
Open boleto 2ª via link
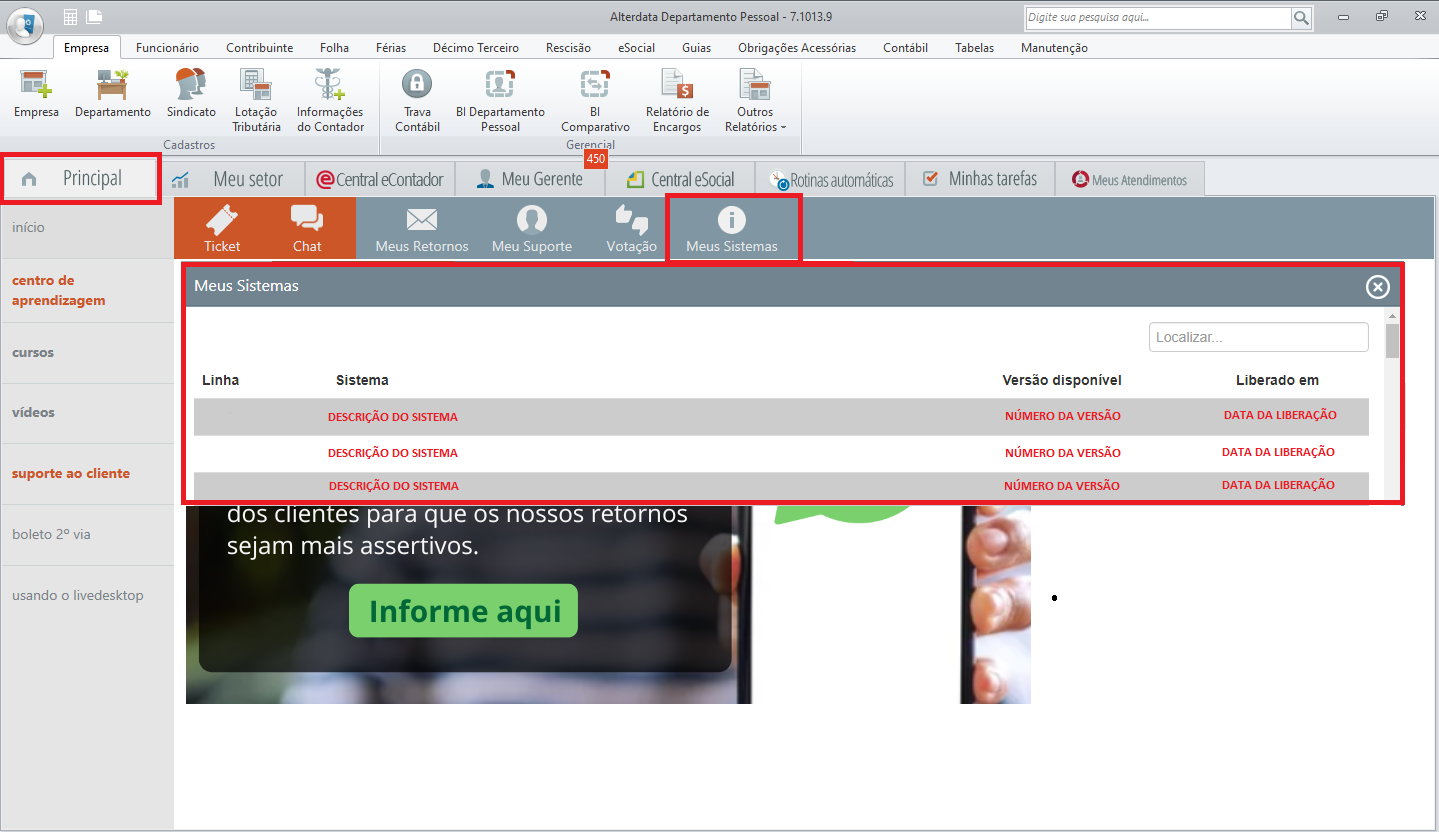coord(51,534)
